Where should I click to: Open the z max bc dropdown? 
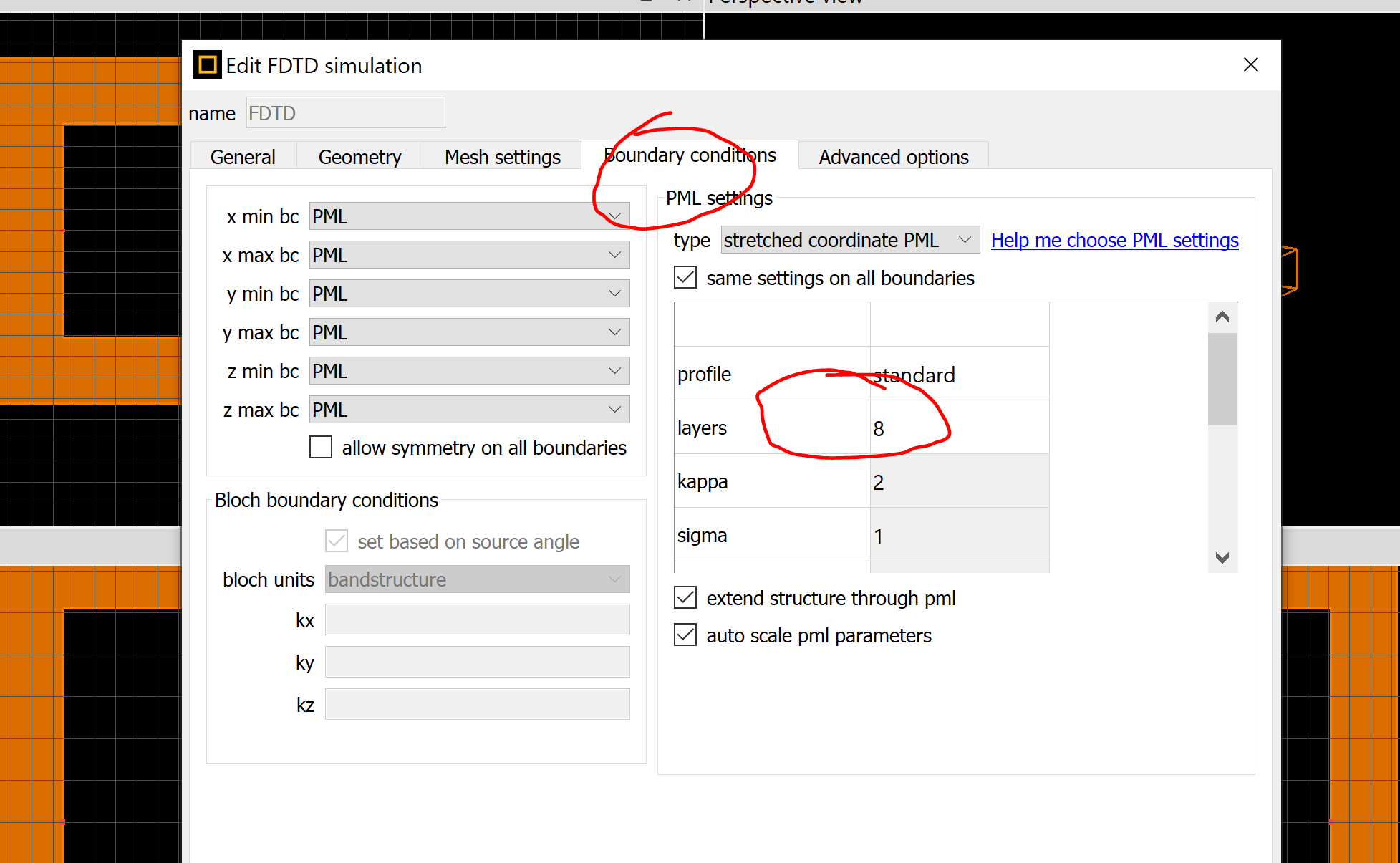[469, 410]
